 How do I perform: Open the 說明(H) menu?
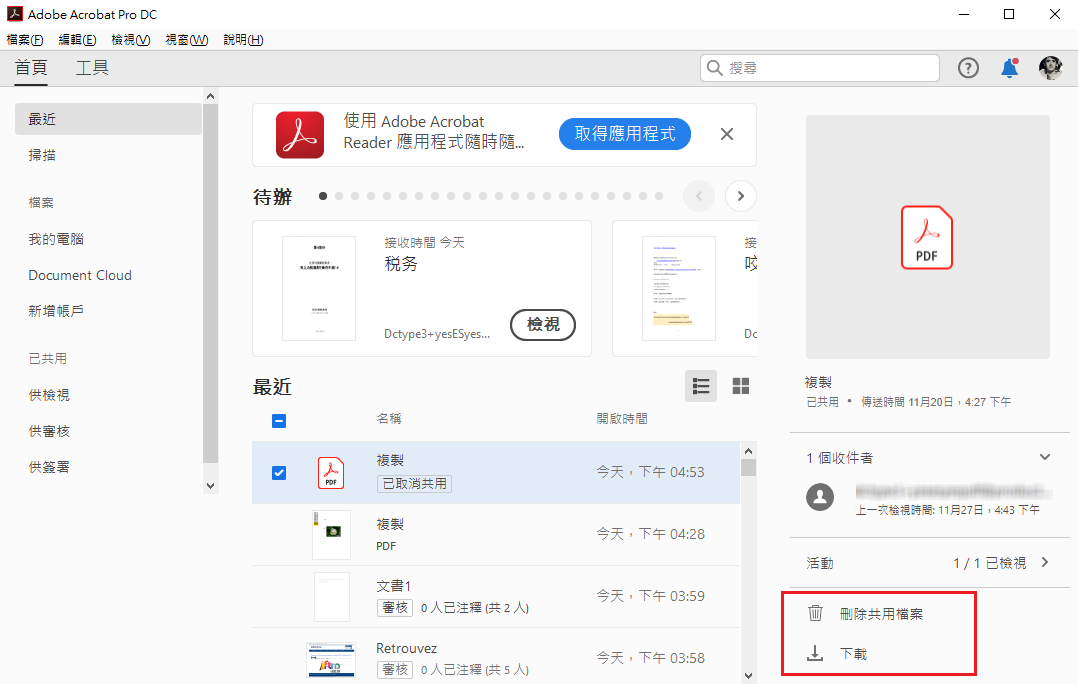[x=243, y=40]
